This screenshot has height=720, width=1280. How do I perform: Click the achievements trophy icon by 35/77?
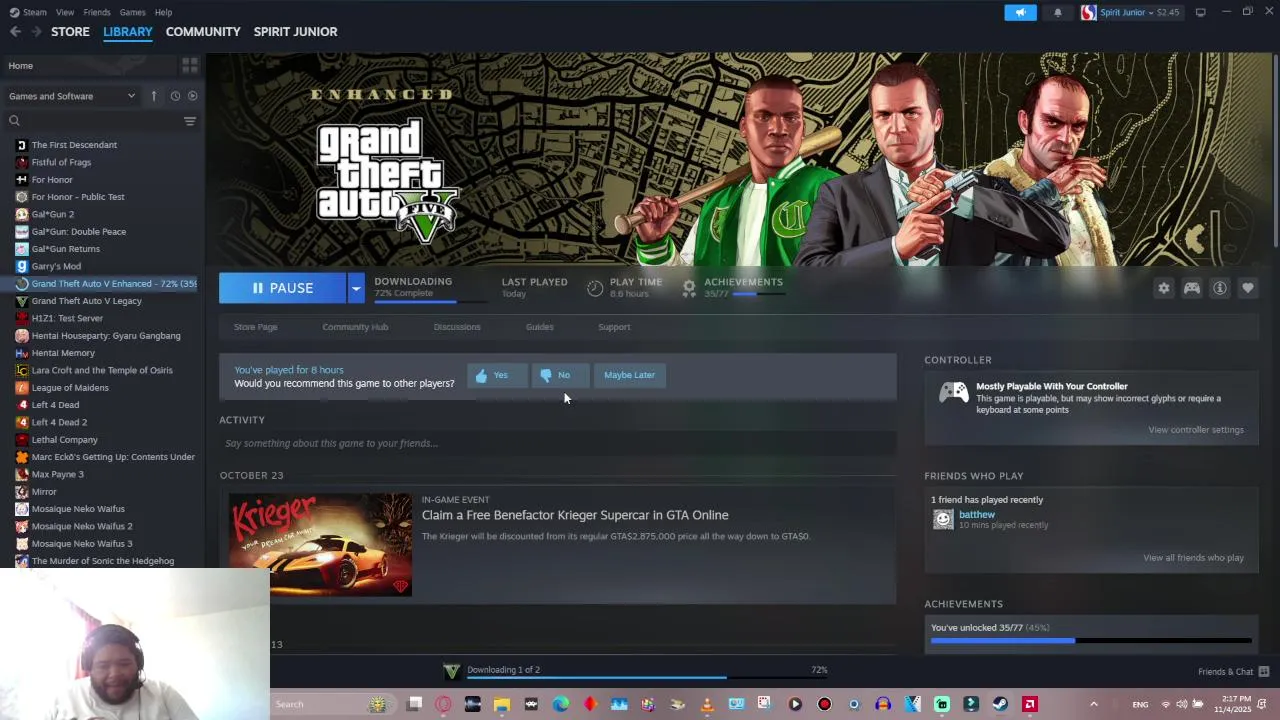pos(689,288)
